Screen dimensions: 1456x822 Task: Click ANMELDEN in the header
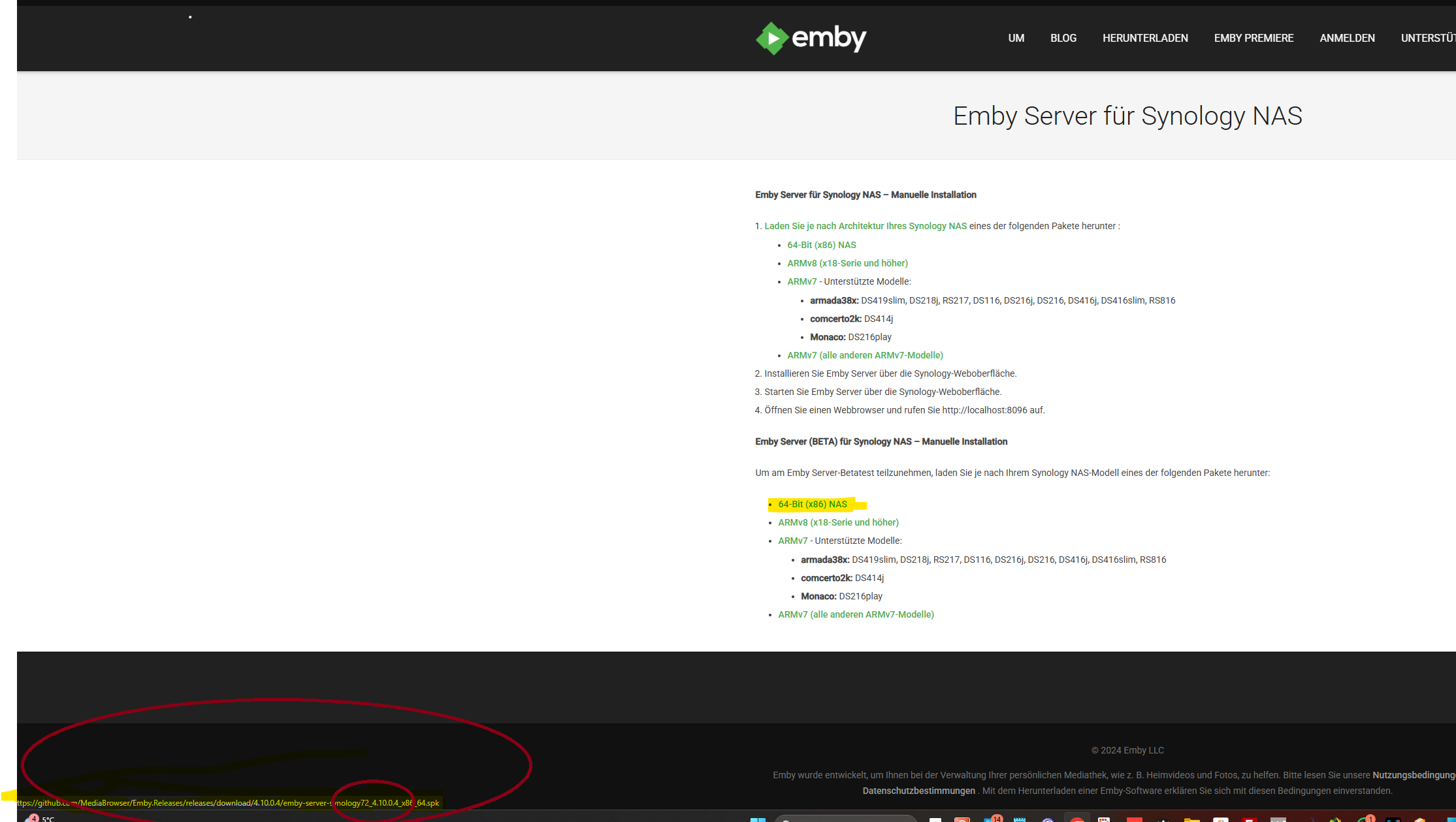point(1346,38)
